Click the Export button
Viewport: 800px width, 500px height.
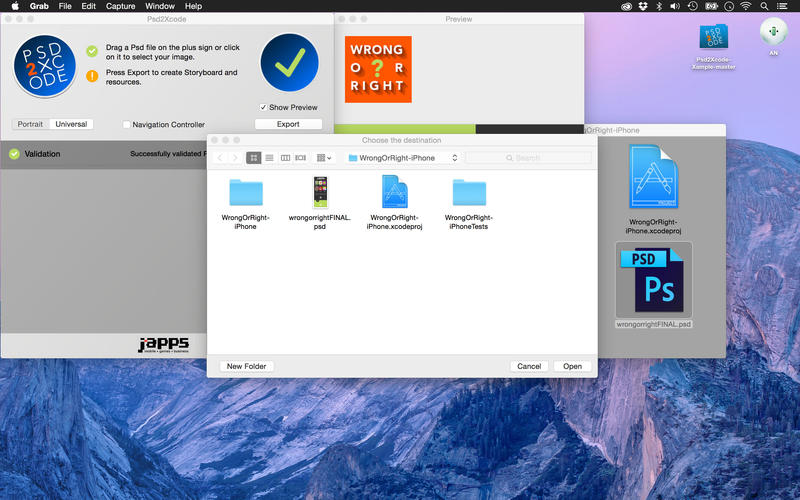click(x=288, y=125)
